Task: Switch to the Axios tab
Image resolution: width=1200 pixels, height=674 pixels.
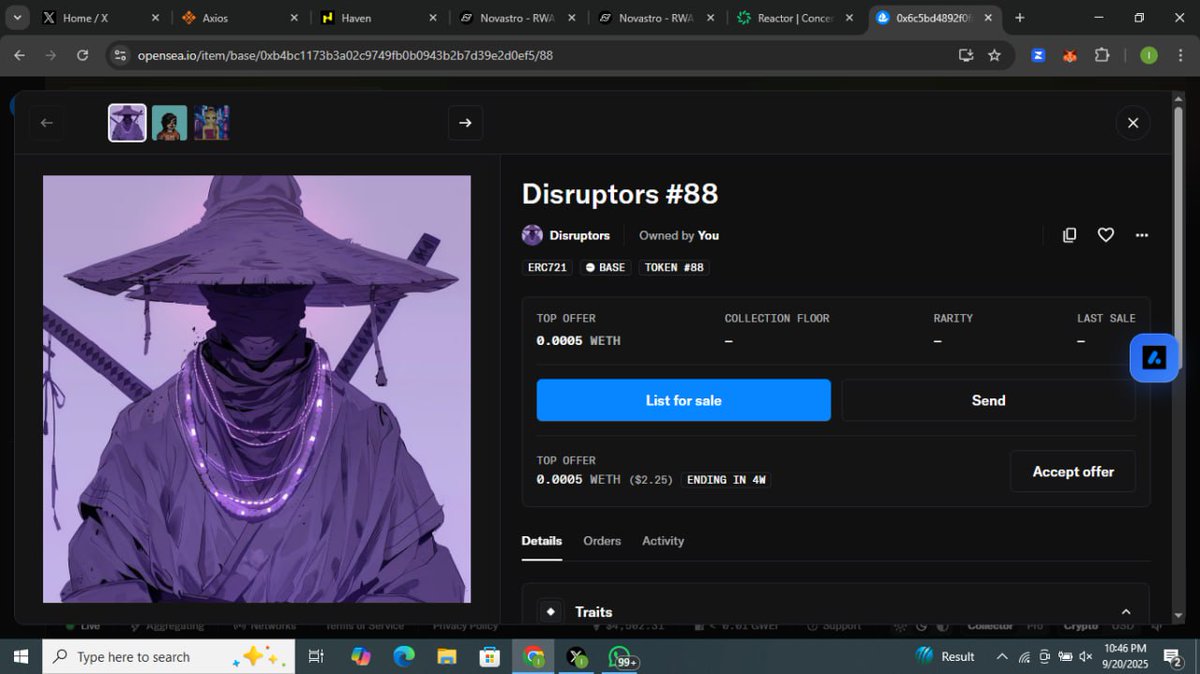Action: (x=240, y=18)
